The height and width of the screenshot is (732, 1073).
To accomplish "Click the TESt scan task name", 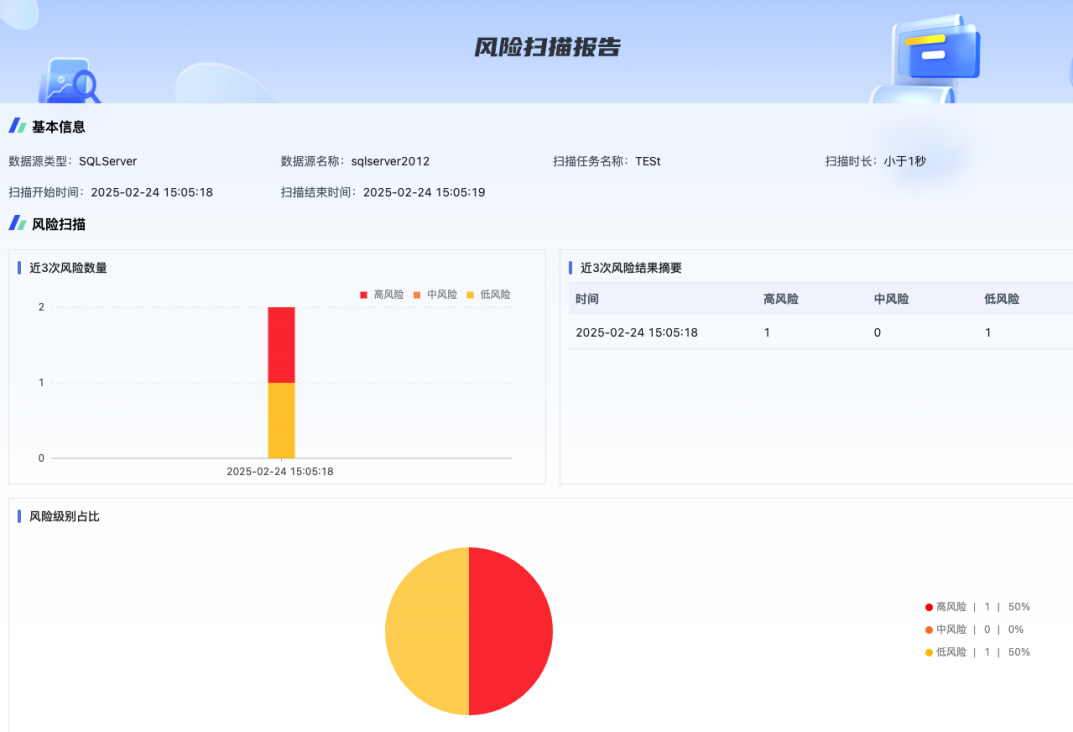I will [647, 161].
